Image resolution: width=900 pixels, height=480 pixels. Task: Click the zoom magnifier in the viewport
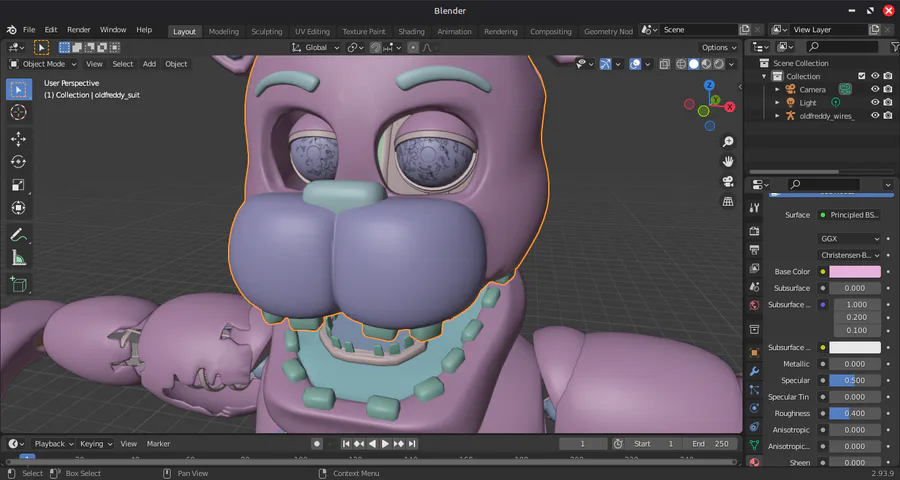[728, 142]
